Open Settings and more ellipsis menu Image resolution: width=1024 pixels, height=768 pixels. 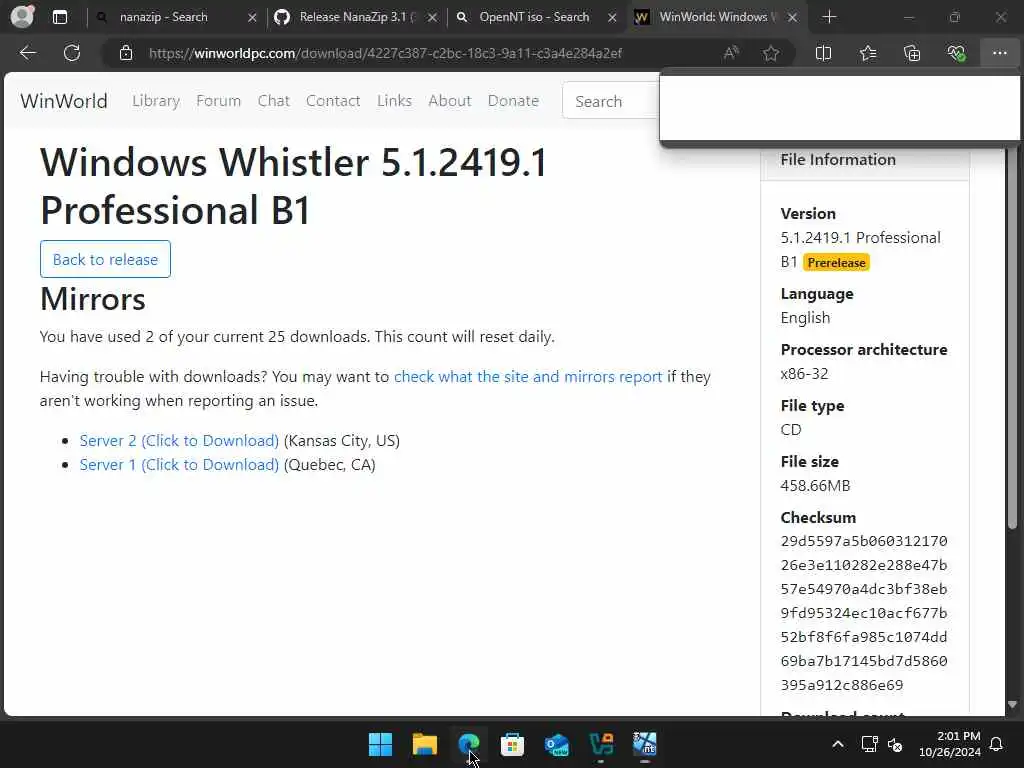coord(1000,53)
